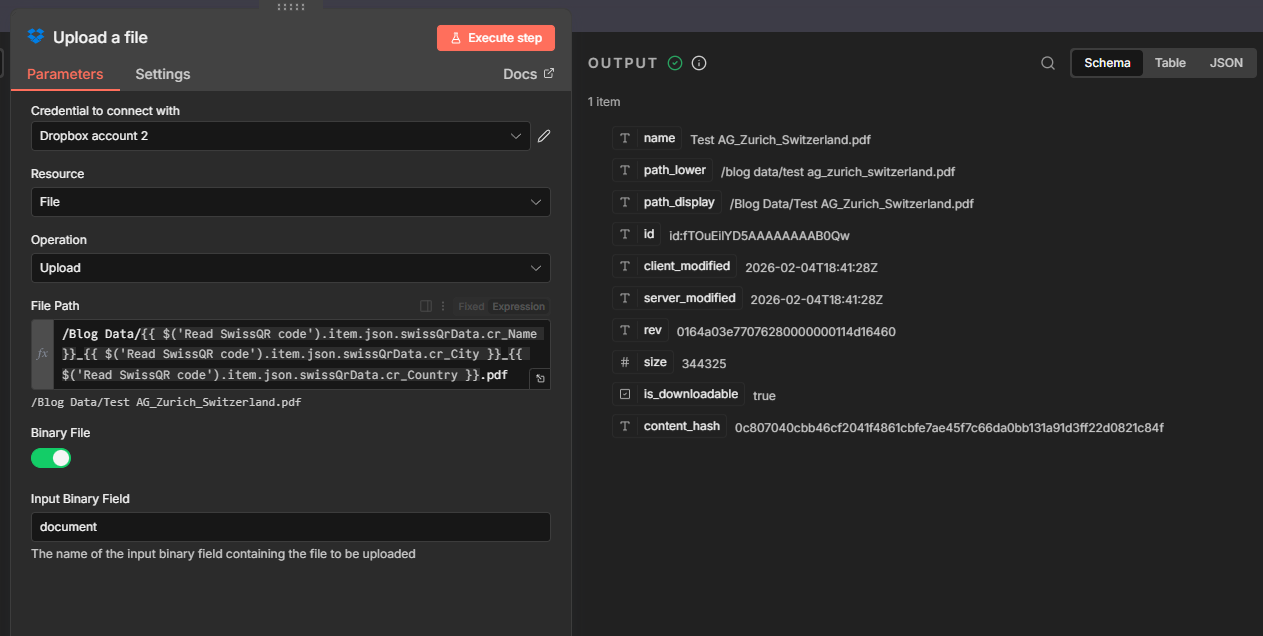Screen dimensions: 1263x636
Task: Switch File Path to Fixed mode
Action: tap(472, 306)
